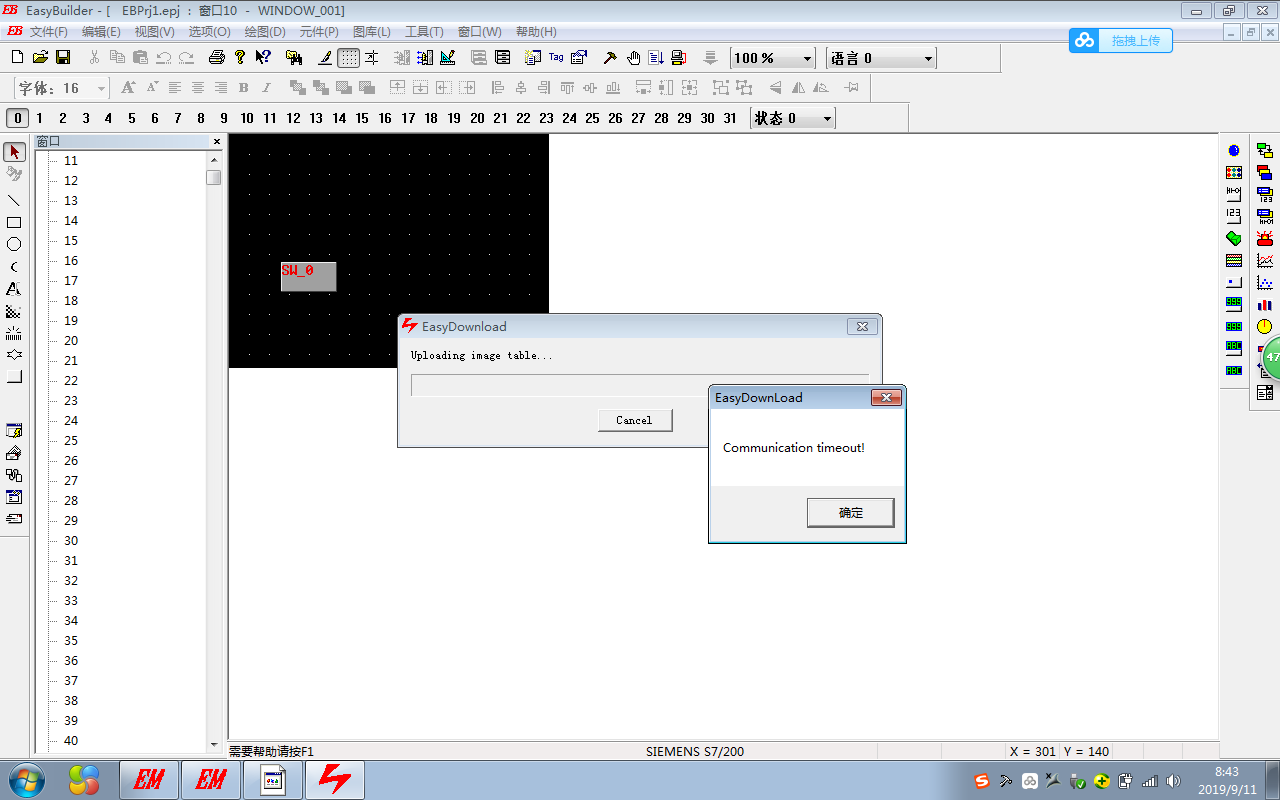This screenshot has width=1280, height=800.
Task: Toggle the grid display button
Action: 348,58
